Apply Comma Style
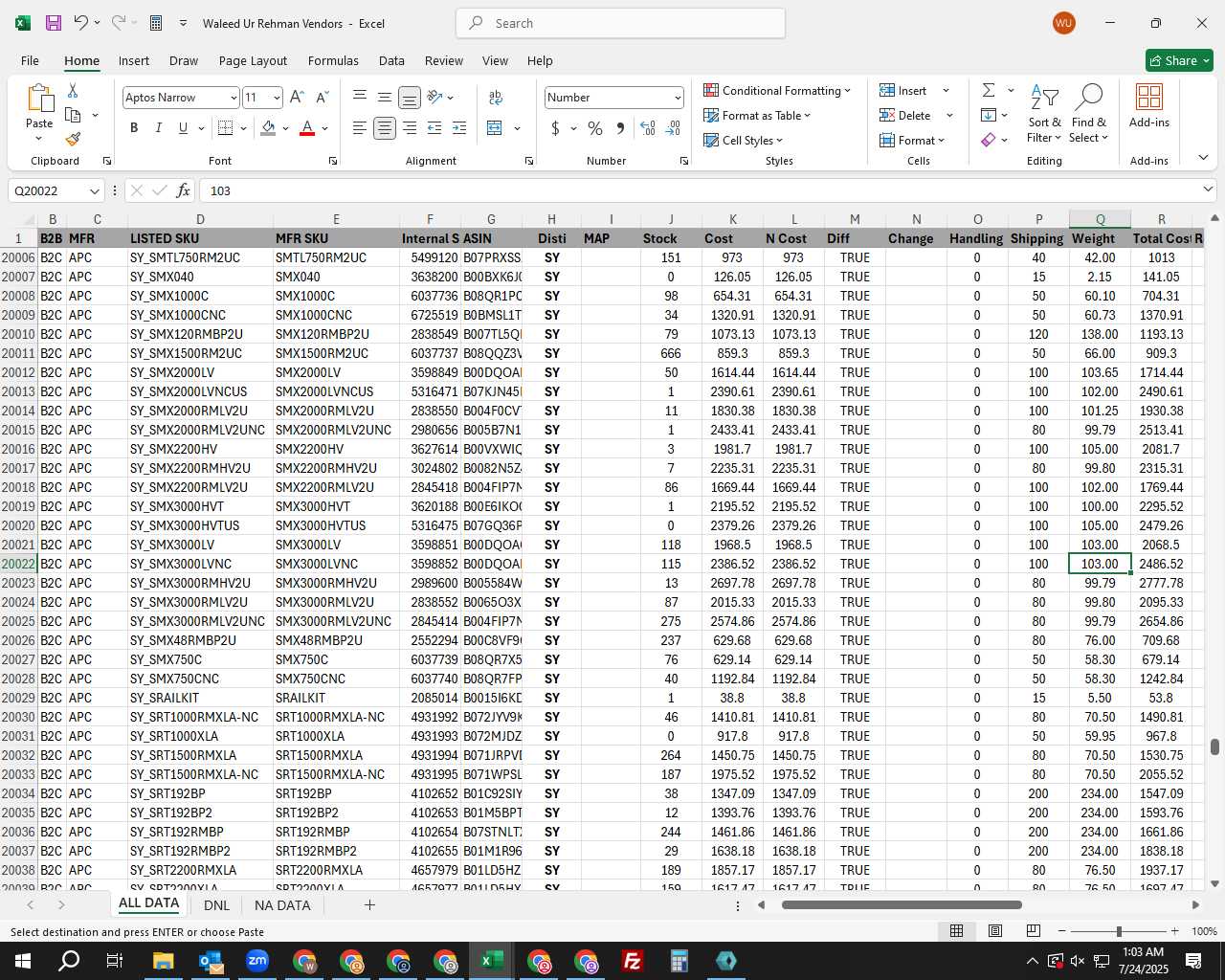Screen dimensions: 1225x980 pyautogui.click(x=620, y=128)
